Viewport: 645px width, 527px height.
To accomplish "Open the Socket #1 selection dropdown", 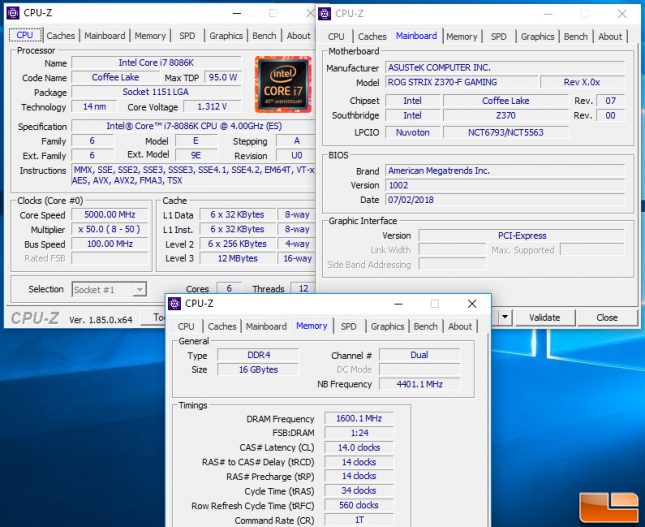I will (x=109, y=290).
